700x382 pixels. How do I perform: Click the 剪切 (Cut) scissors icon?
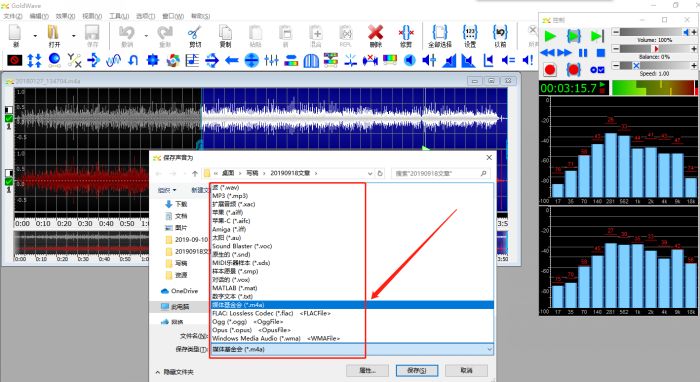pos(195,36)
